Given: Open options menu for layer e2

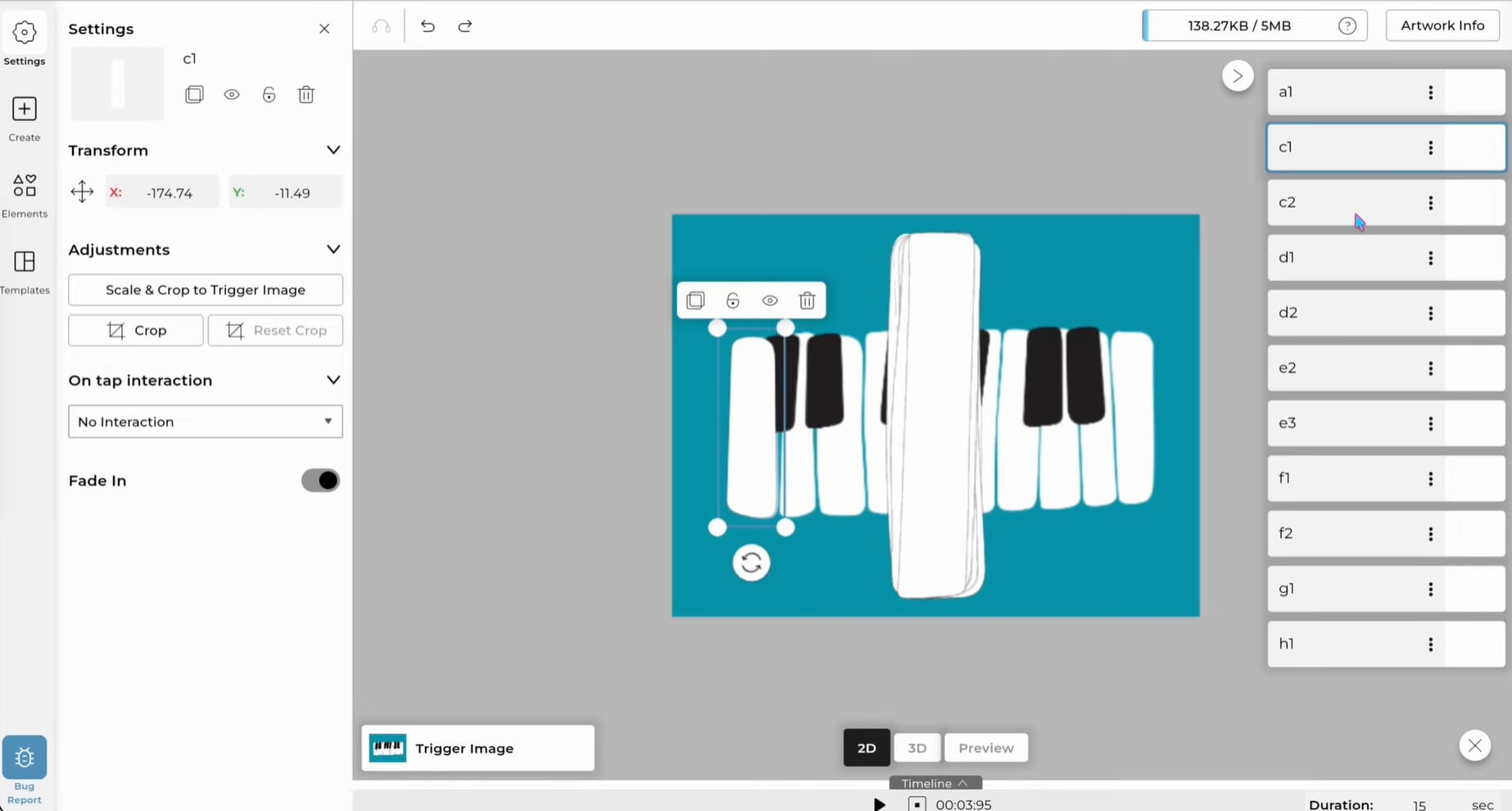Looking at the screenshot, I should [1431, 369].
